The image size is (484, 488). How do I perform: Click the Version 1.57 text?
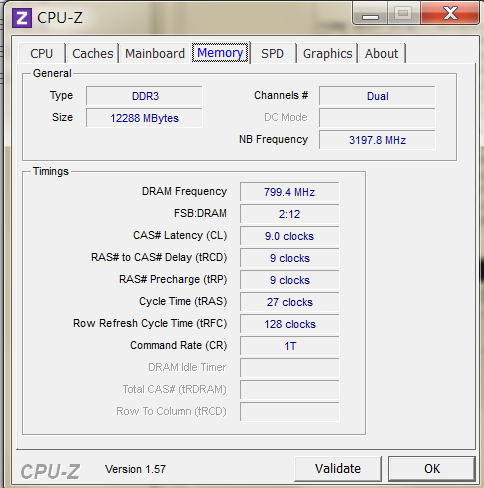pos(135,469)
